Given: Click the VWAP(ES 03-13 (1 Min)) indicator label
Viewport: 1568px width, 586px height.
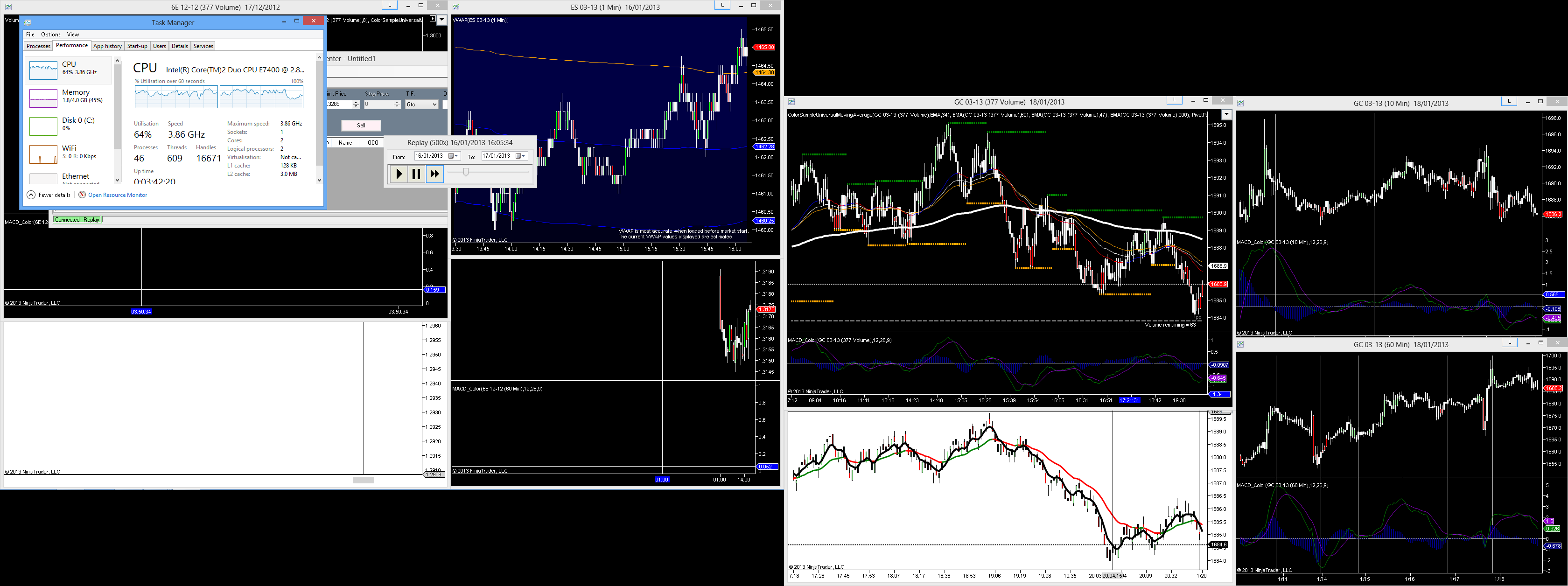Looking at the screenshot, I should pos(480,20).
